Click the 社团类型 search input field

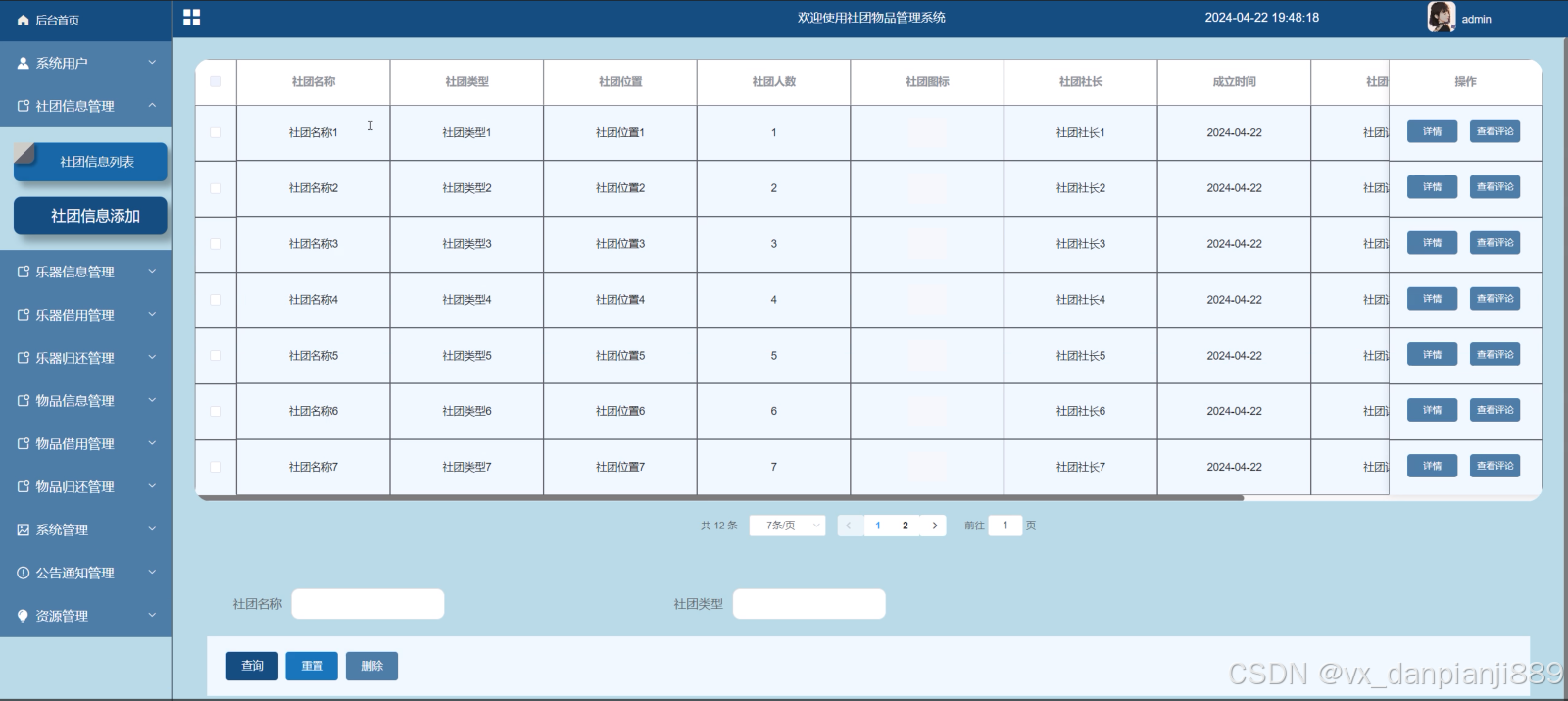pos(809,604)
